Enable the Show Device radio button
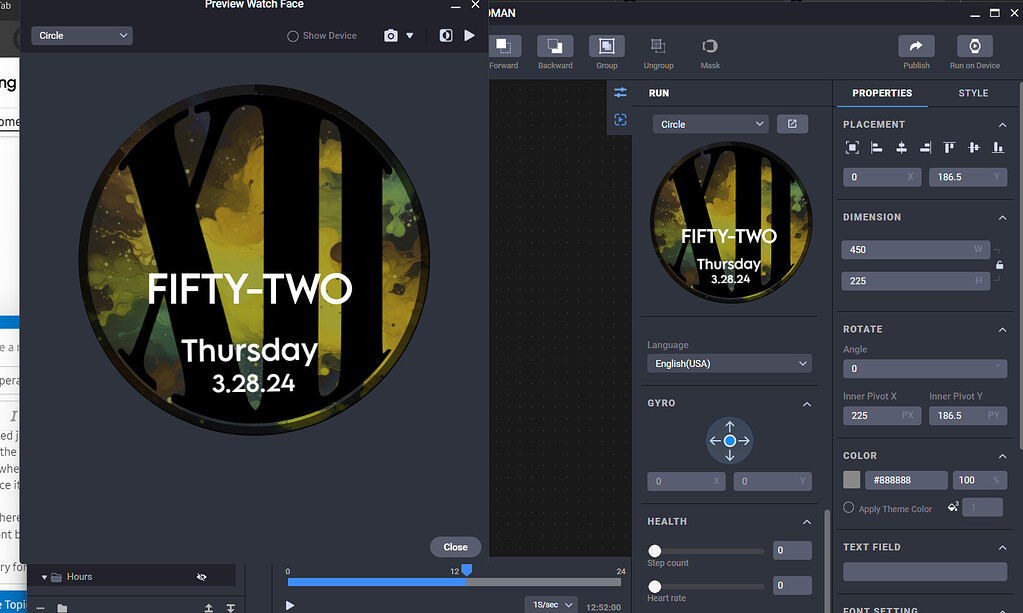The height and width of the screenshot is (613, 1023). click(x=293, y=36)
